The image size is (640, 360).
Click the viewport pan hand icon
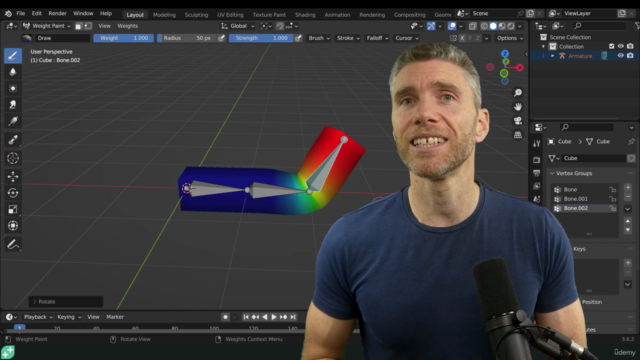(x=518, y=107)
